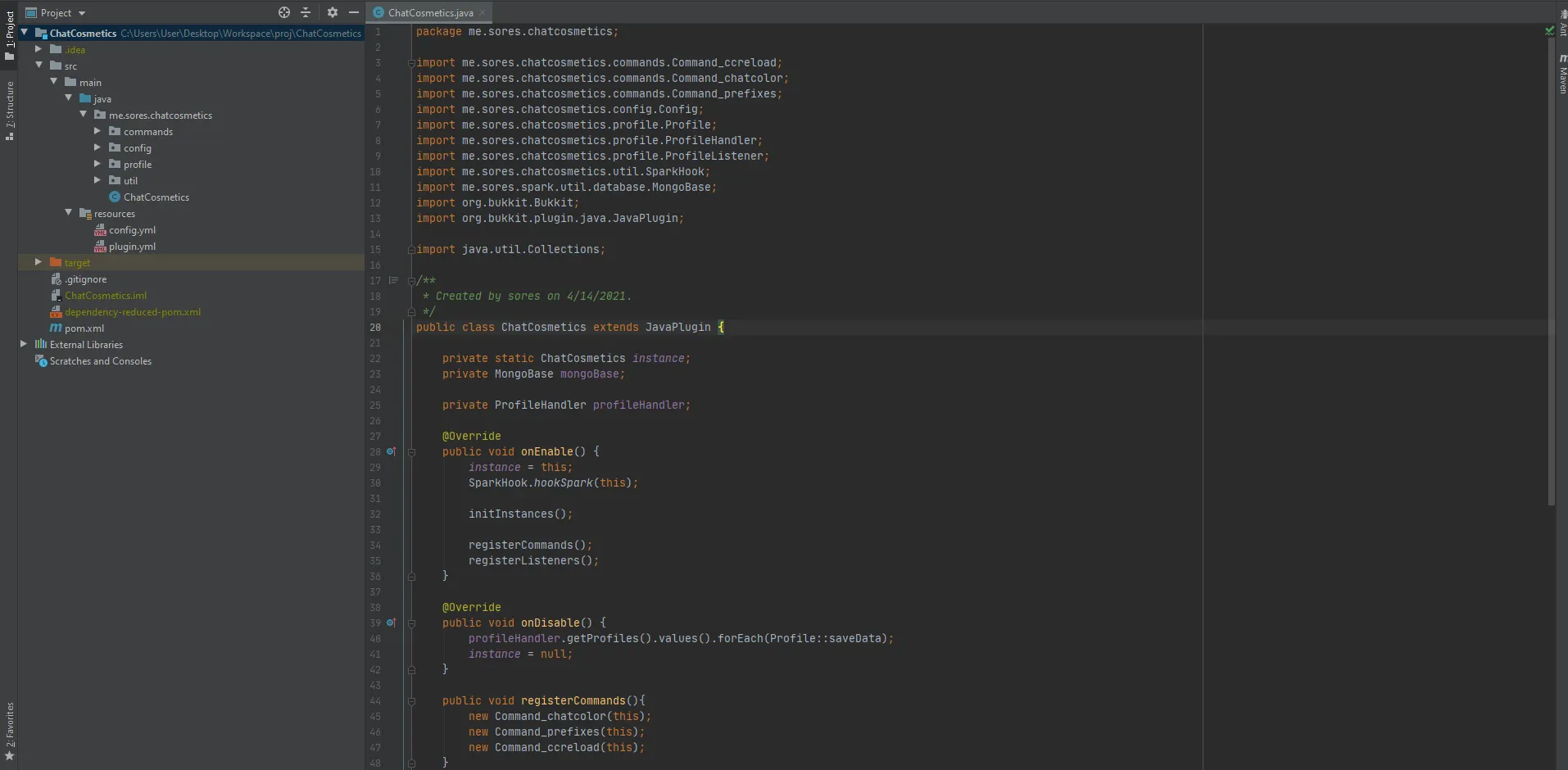Click the locate/select opened file crosshair icon
1568x770 pixels.
pyautogui.click(x=284, y=12)
